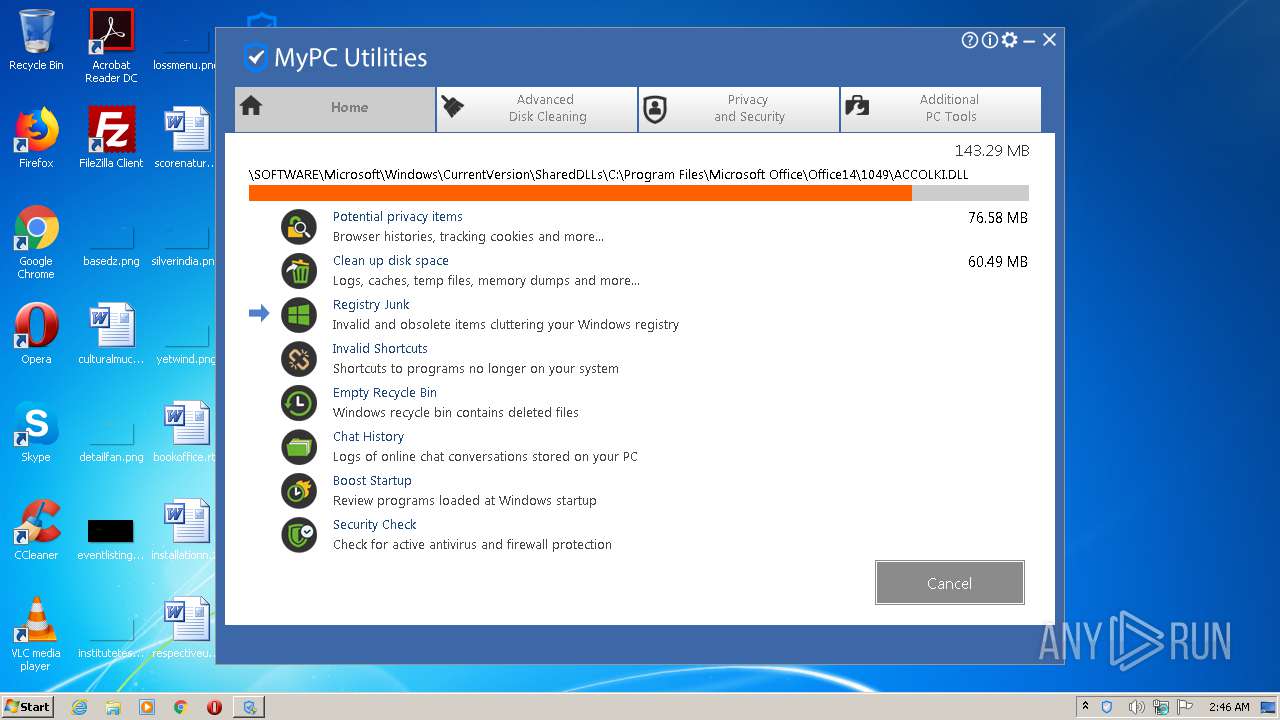Click the 2:46 AM system clock
The width and height of the screenshot is (1280, 720).
pos(1229,707)
